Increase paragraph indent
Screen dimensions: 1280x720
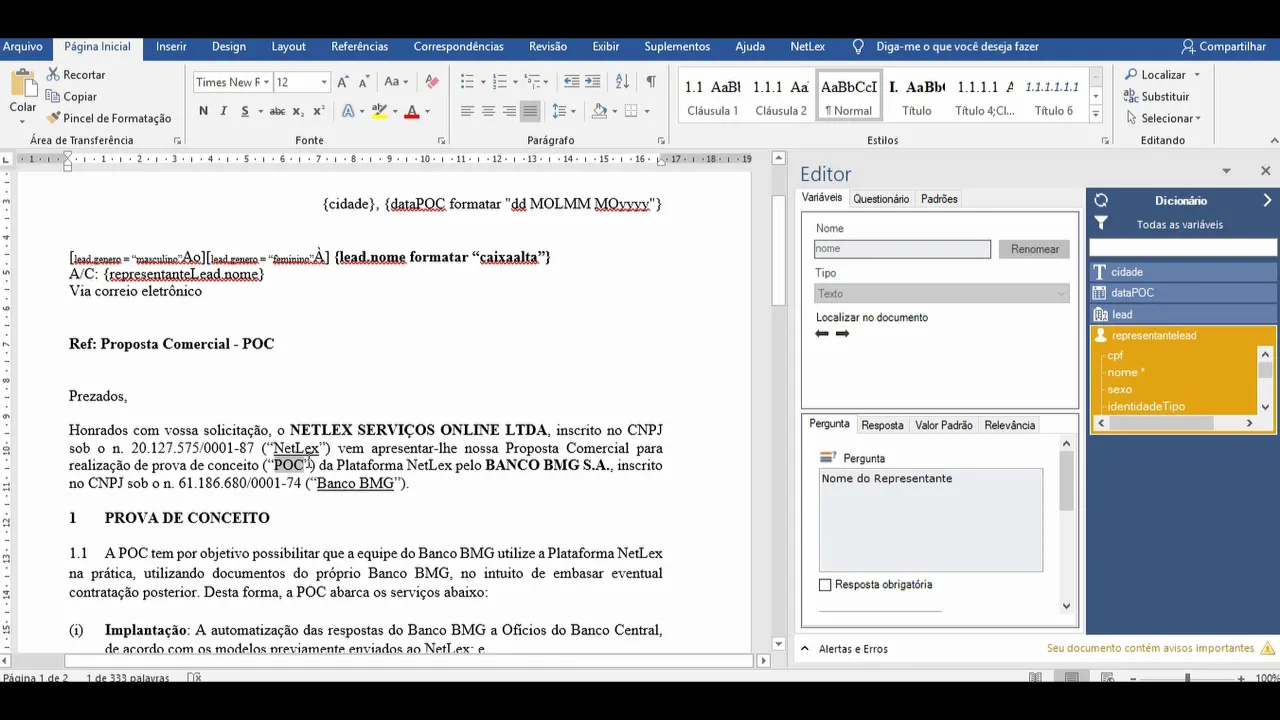[x=593, y=82]
